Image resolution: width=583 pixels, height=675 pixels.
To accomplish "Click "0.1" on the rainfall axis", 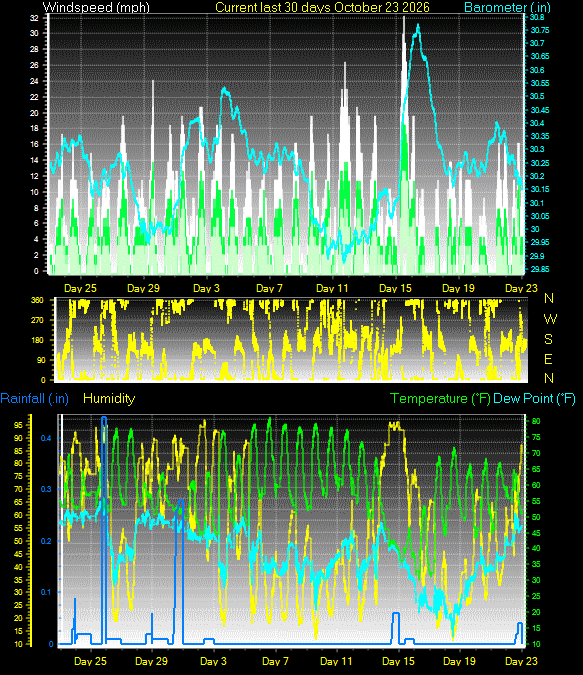I will pyautogui.click(x=46, y=592).
